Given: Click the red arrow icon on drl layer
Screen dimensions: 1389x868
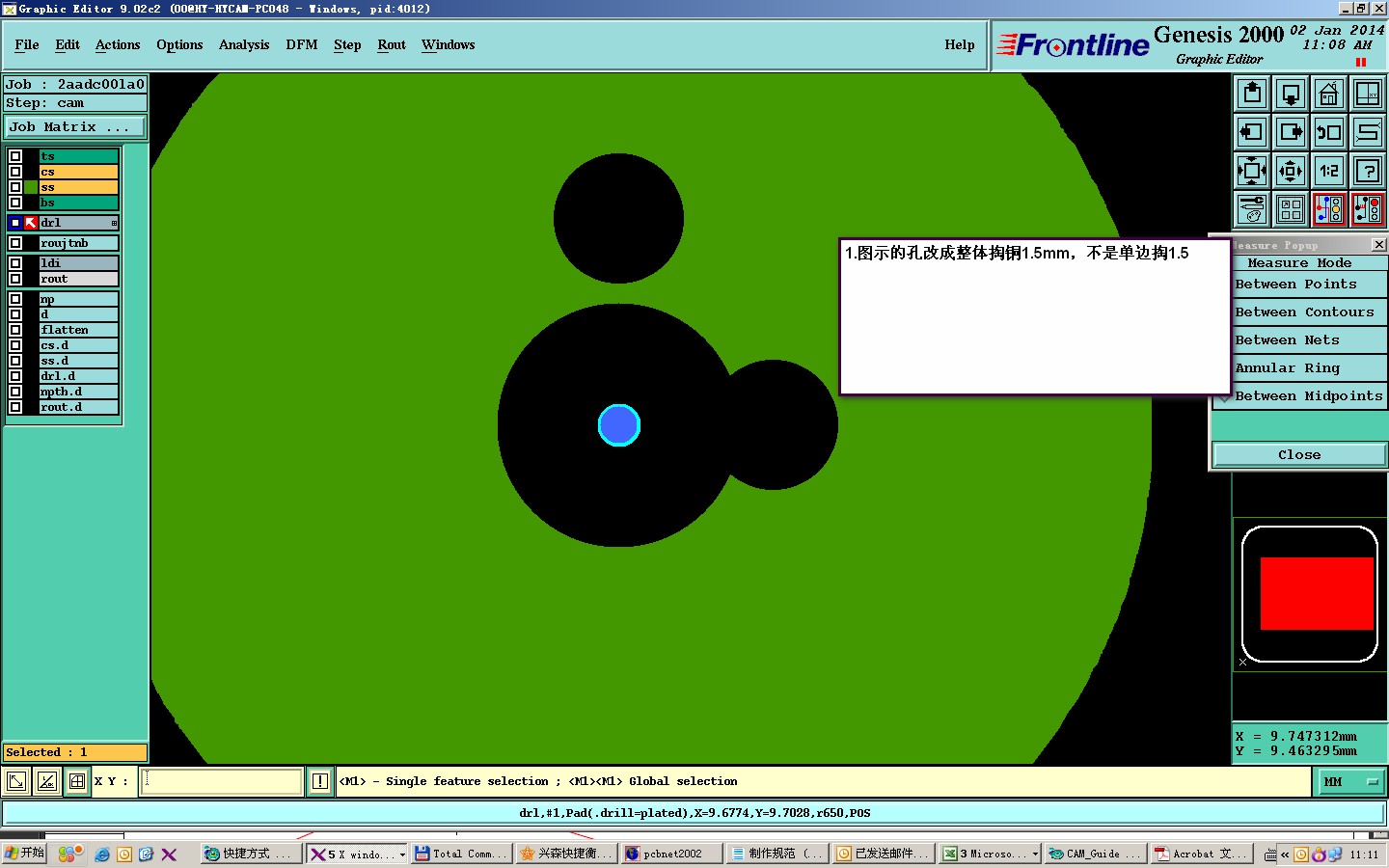Looking at the screenshot, I should pos(31,223).
